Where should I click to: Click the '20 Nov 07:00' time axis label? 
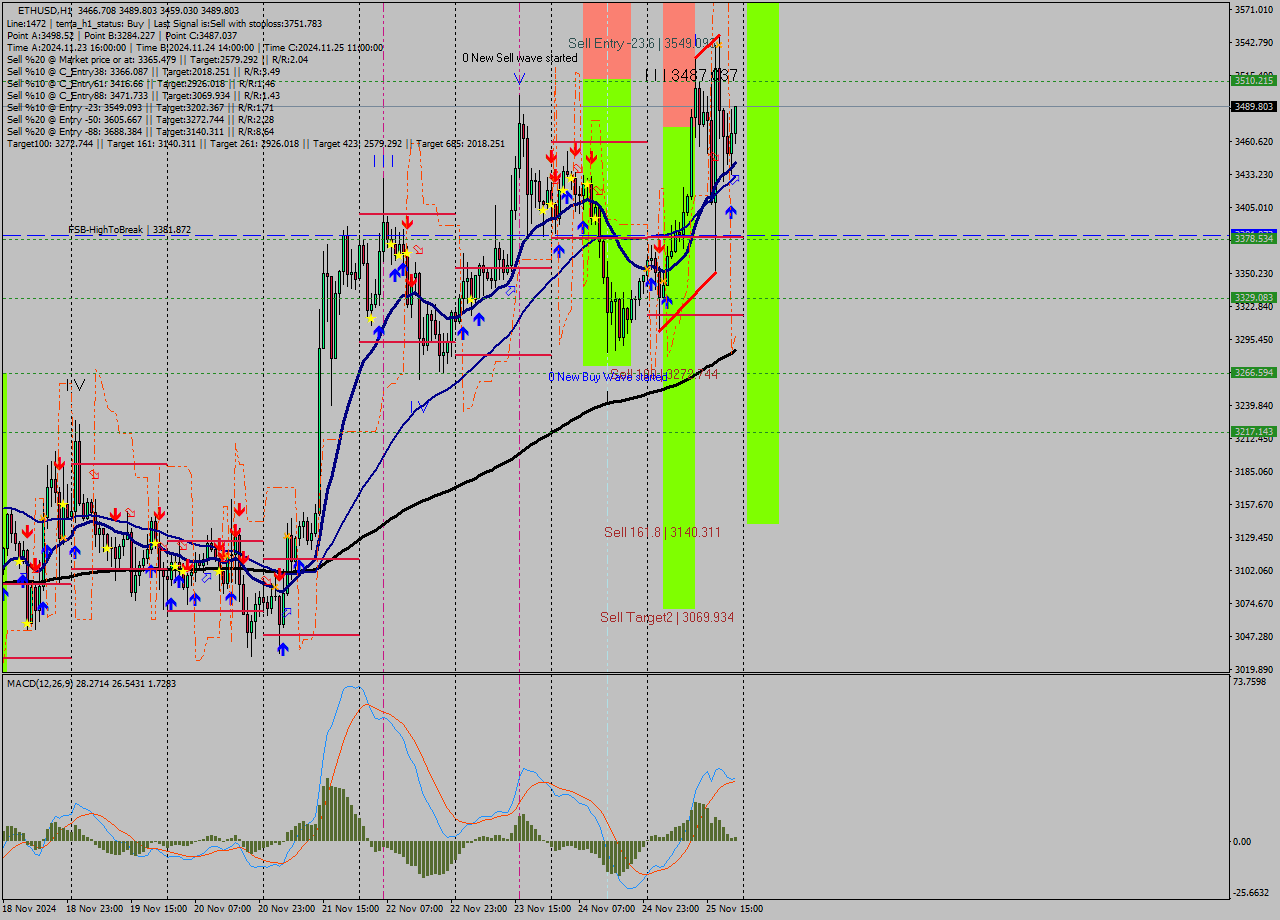click(223, 909)
